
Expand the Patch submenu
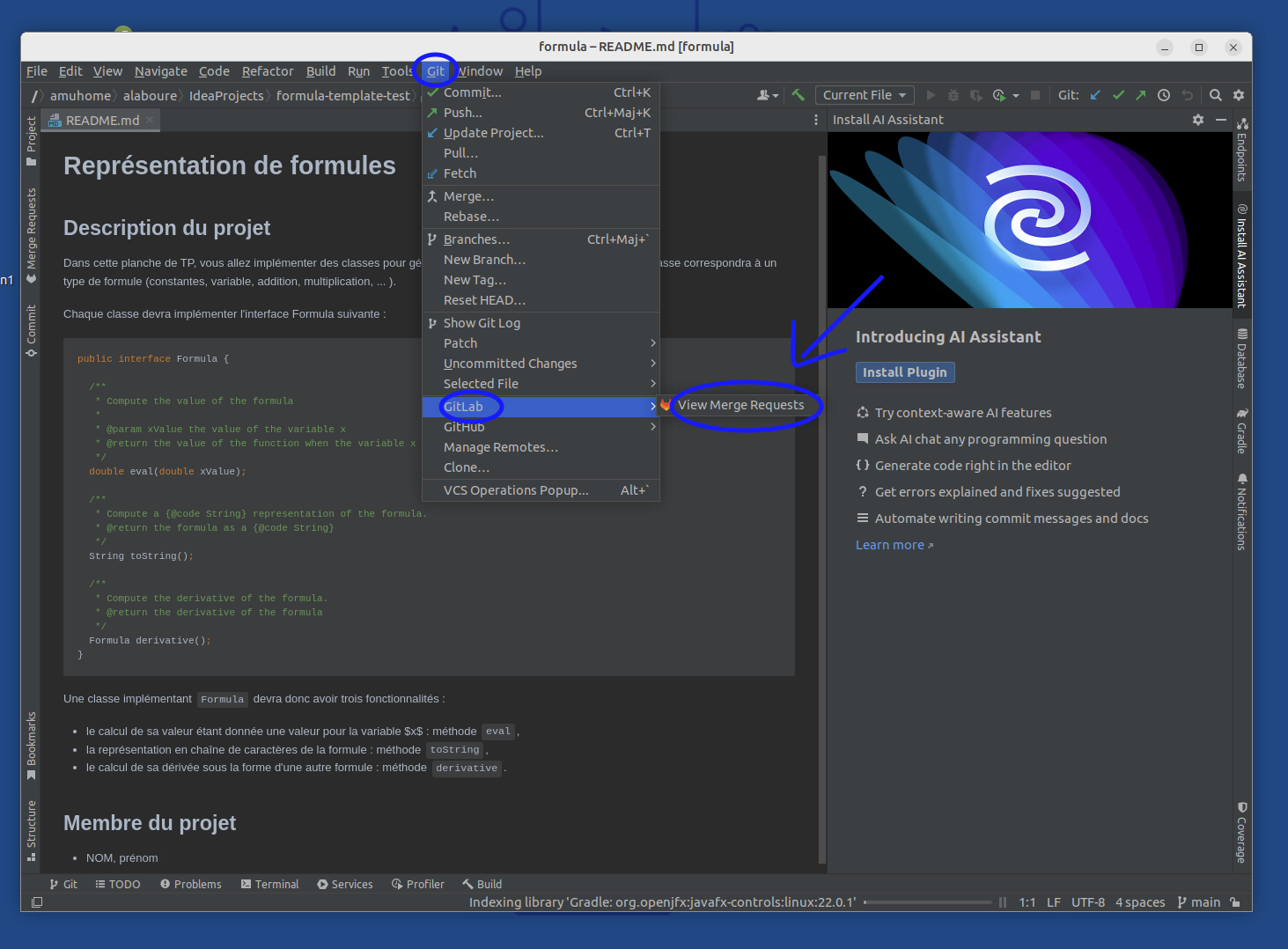(x=541, y=343)
